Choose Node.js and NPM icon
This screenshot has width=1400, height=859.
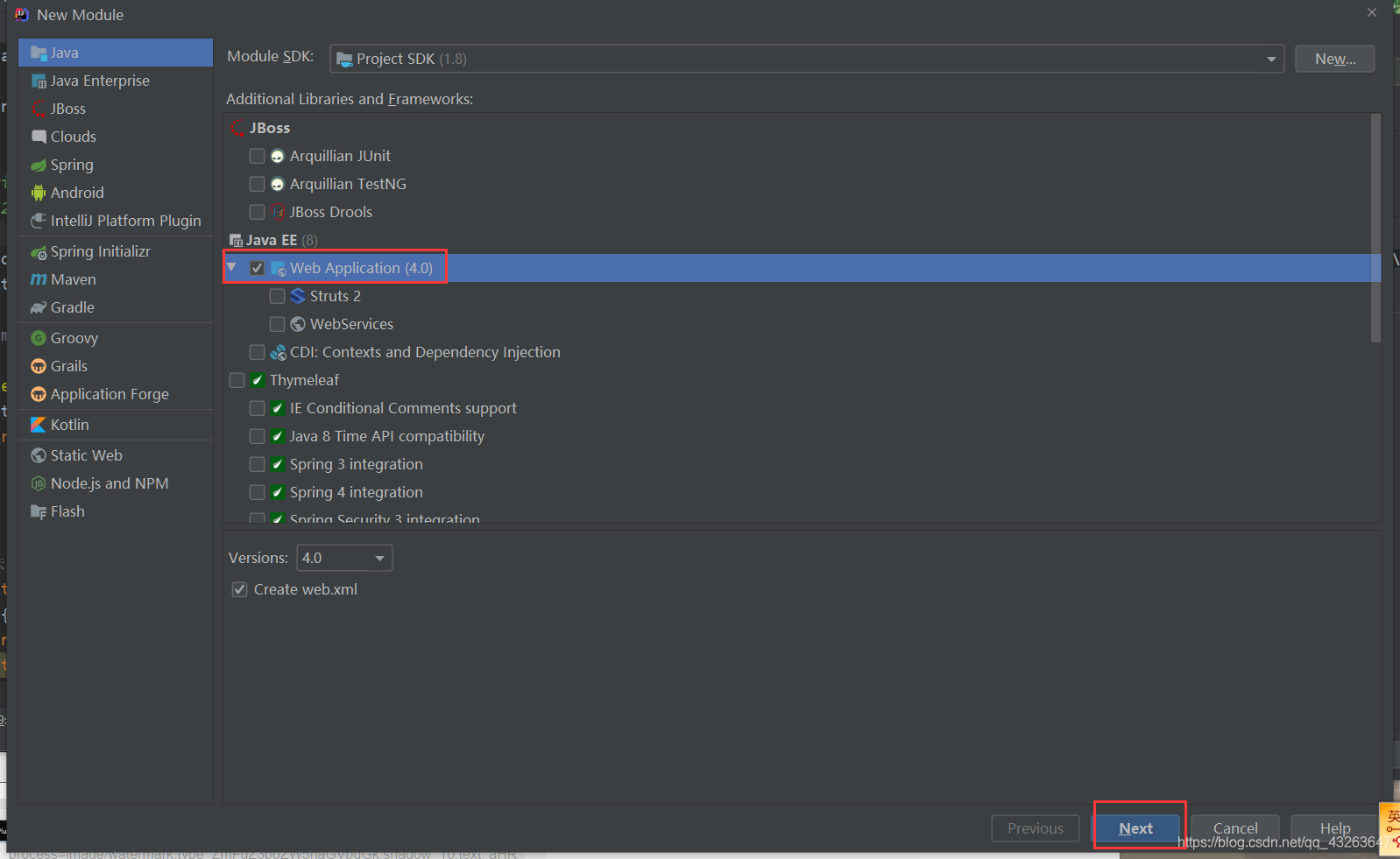point(39,483)
